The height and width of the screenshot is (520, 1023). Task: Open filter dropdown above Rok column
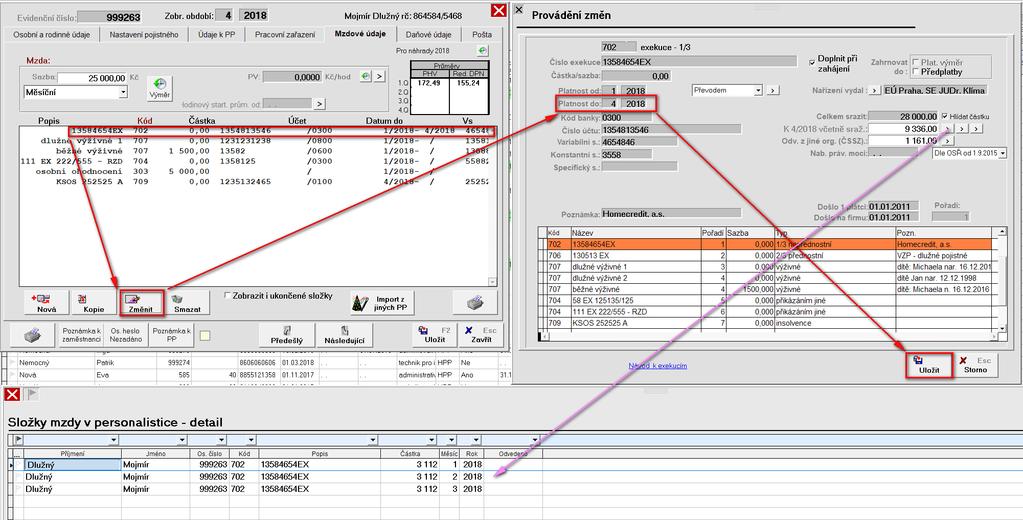point(476,440)
